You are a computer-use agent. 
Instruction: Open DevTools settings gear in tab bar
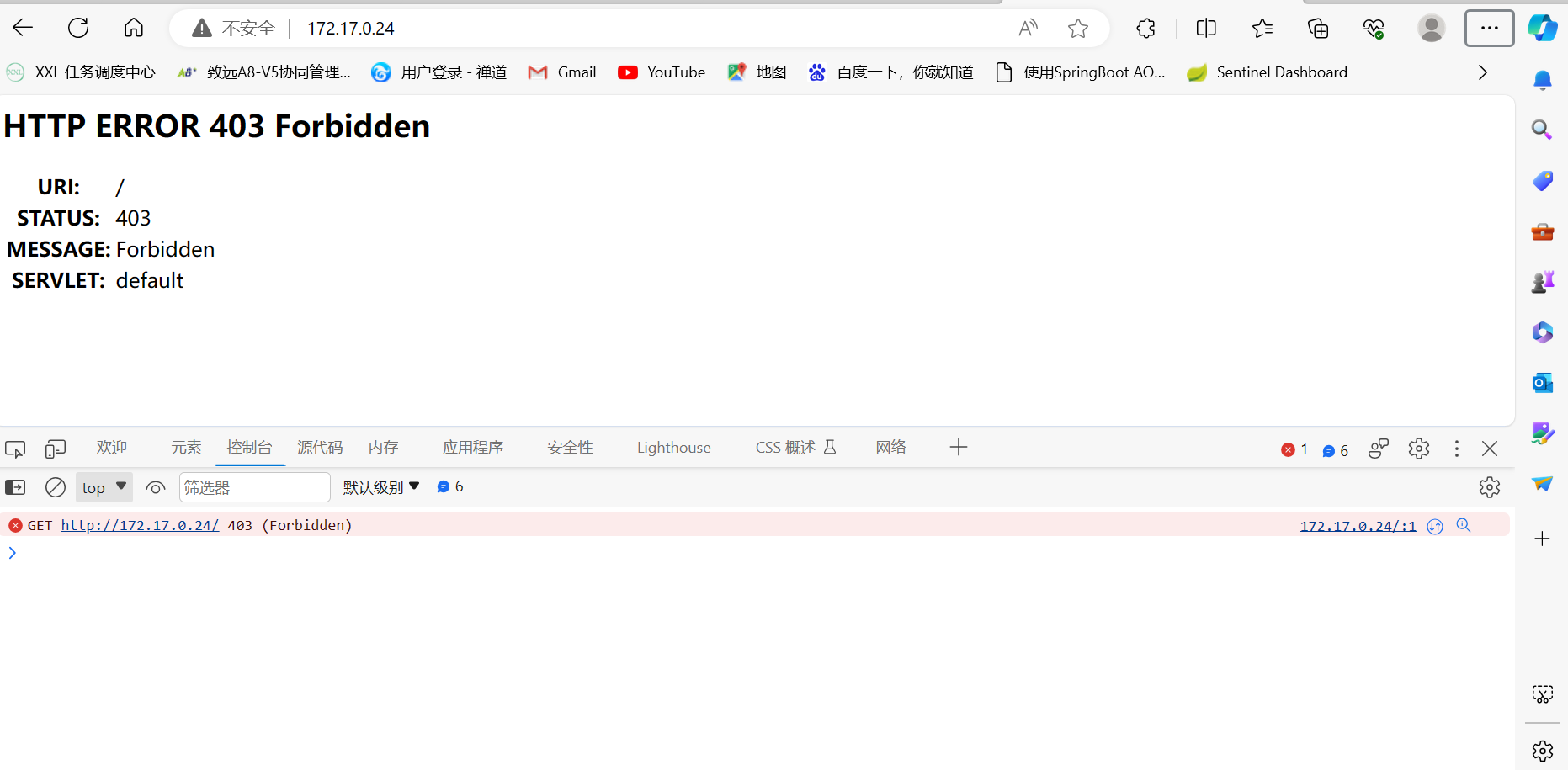tap(1419, 449)
